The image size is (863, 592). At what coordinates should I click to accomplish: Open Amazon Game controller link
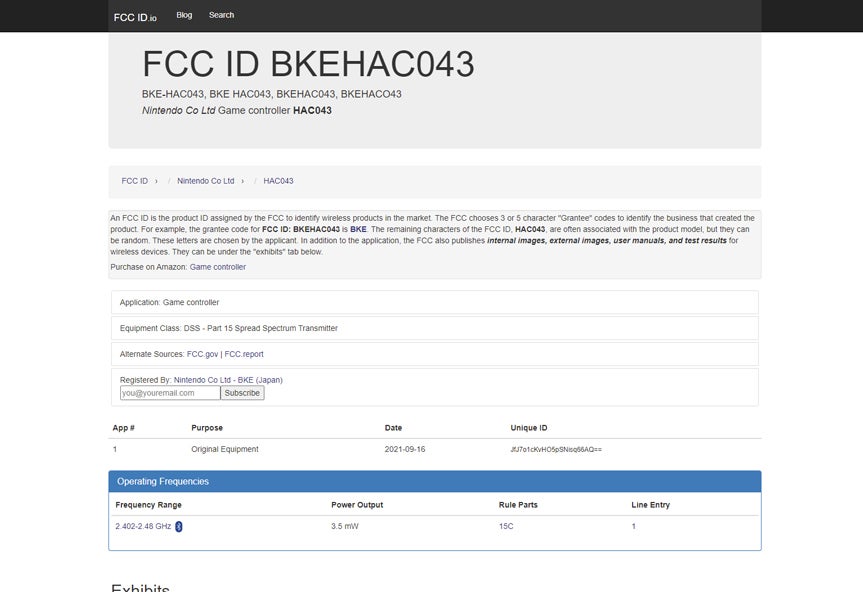[218, 267]
